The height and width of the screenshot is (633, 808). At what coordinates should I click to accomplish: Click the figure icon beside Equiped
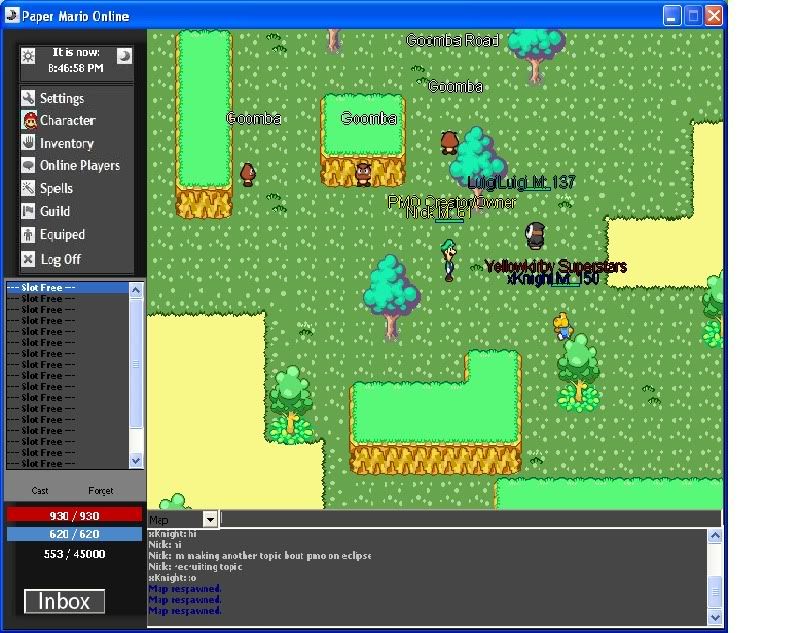click(x=28, y=235)
